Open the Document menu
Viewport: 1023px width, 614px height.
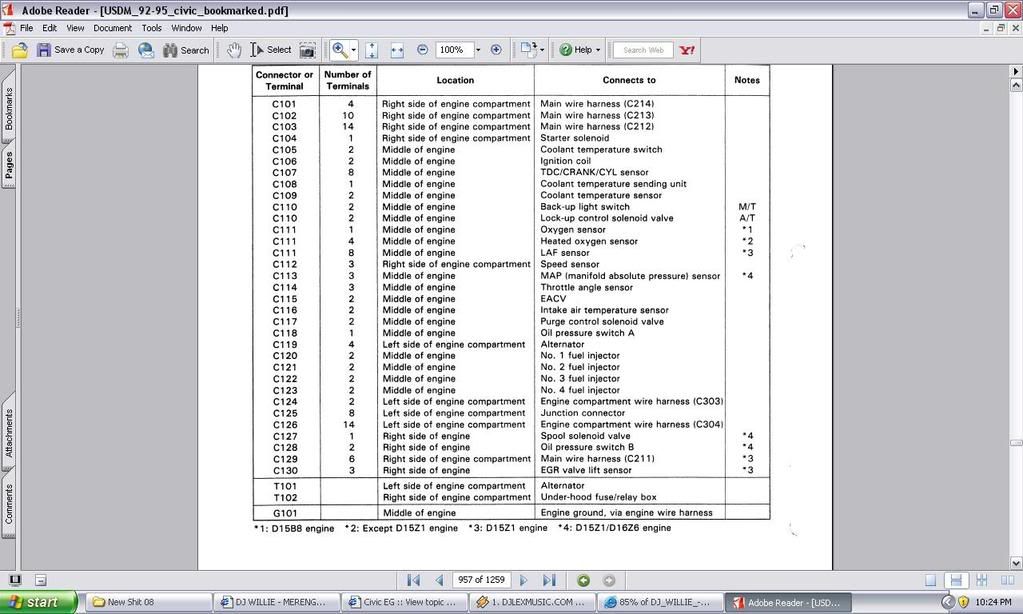[112, 28]
